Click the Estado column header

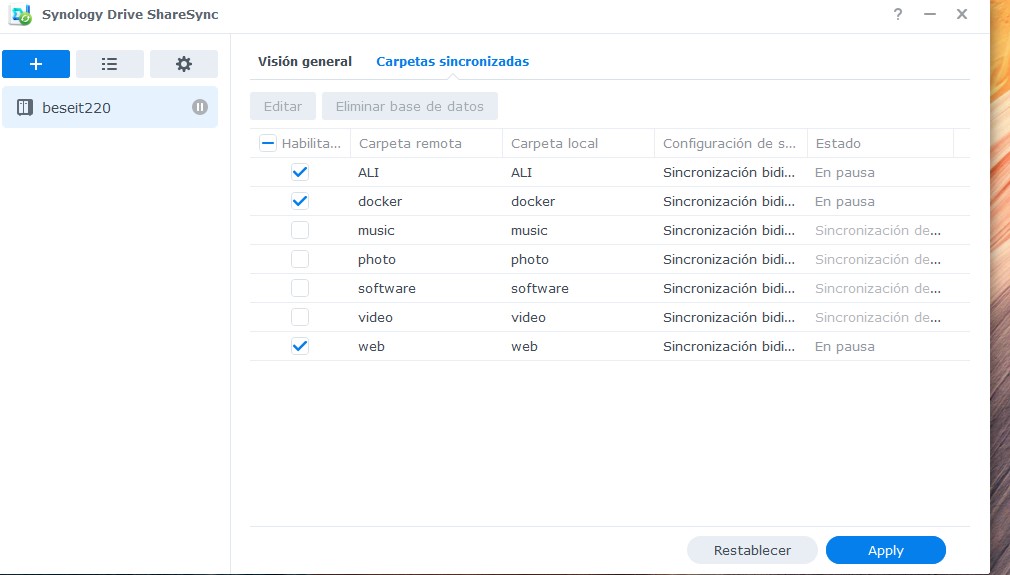click(838, 143)
